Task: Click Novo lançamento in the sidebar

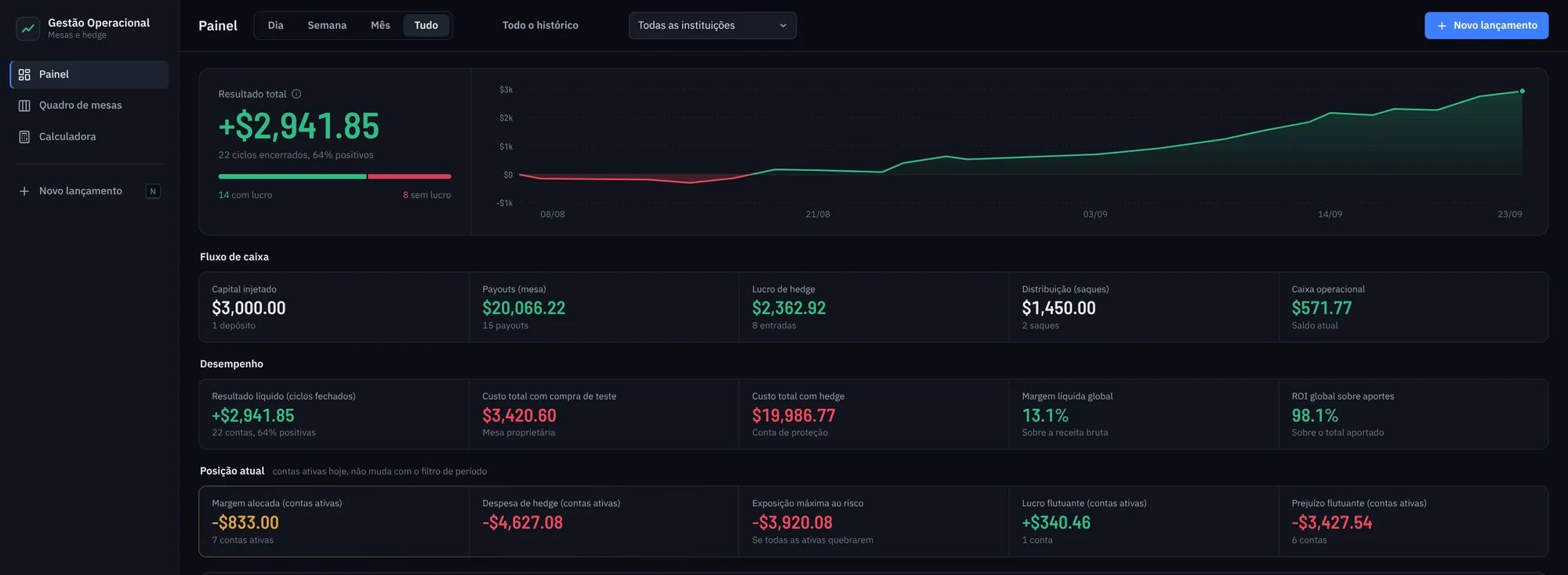Action: click(89, 191)
